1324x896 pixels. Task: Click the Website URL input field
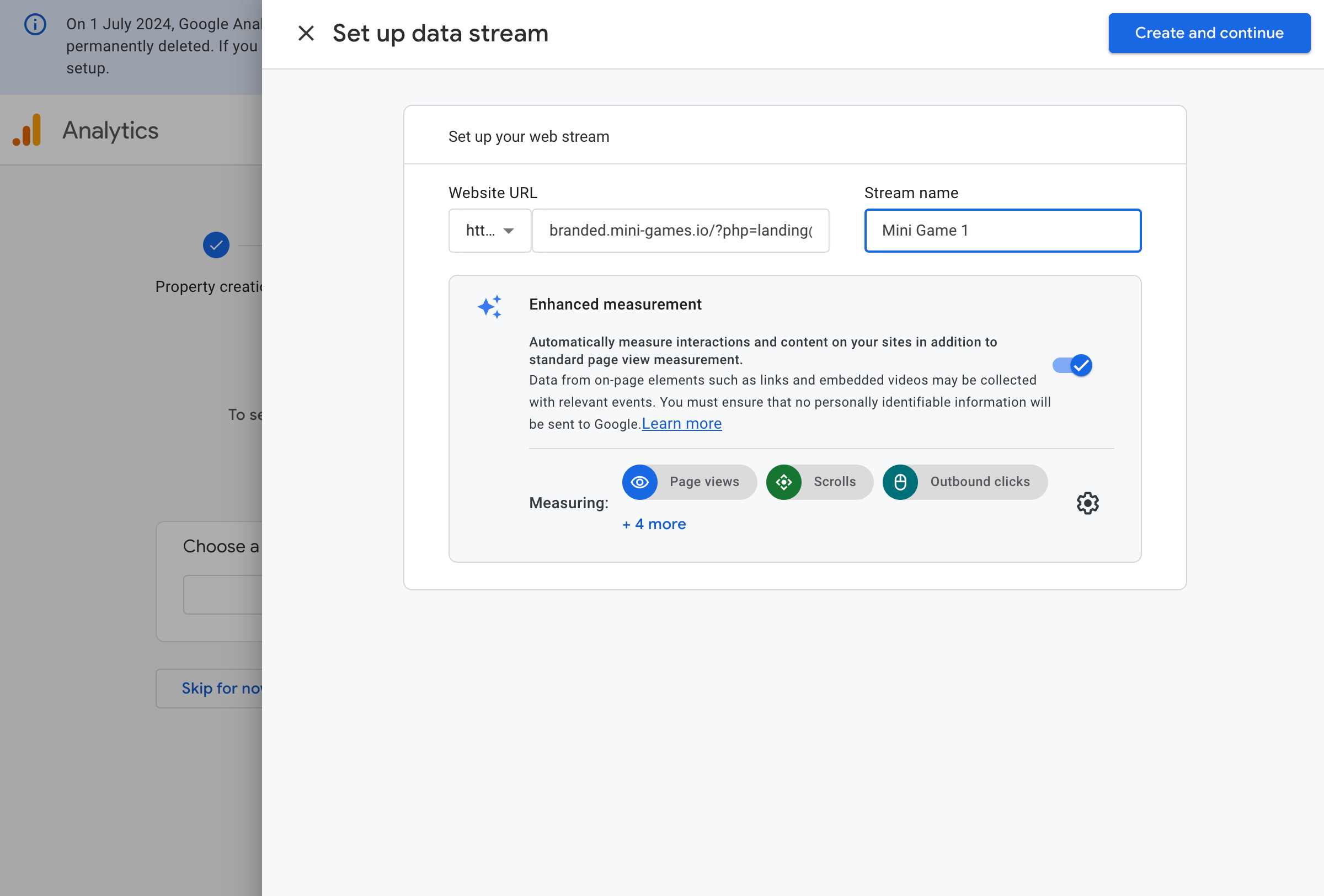(680, 230)
